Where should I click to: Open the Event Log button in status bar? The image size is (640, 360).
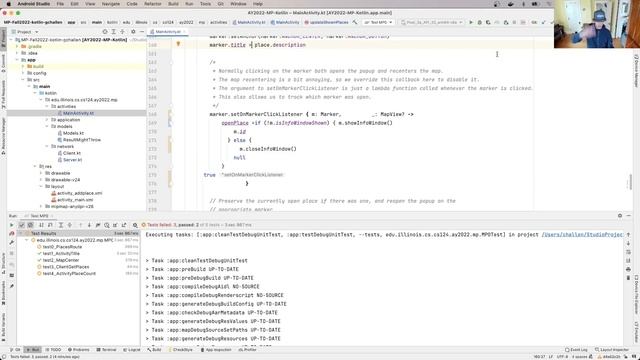point(576,350)
